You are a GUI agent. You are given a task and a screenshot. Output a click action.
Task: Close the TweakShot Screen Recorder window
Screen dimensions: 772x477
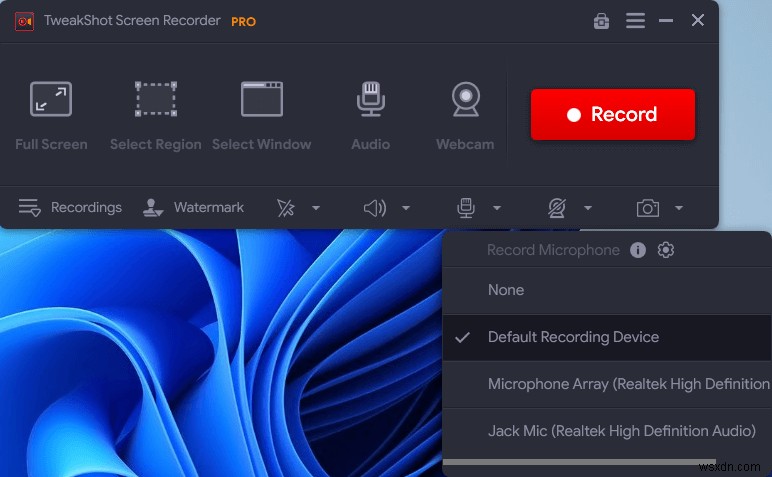697,20
